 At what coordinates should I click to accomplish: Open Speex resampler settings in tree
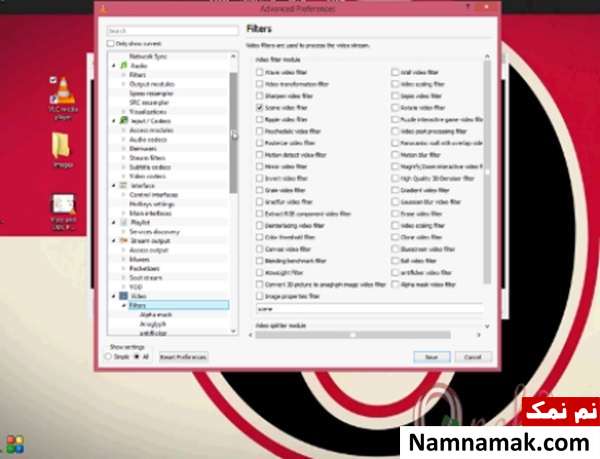pos(151,93)
